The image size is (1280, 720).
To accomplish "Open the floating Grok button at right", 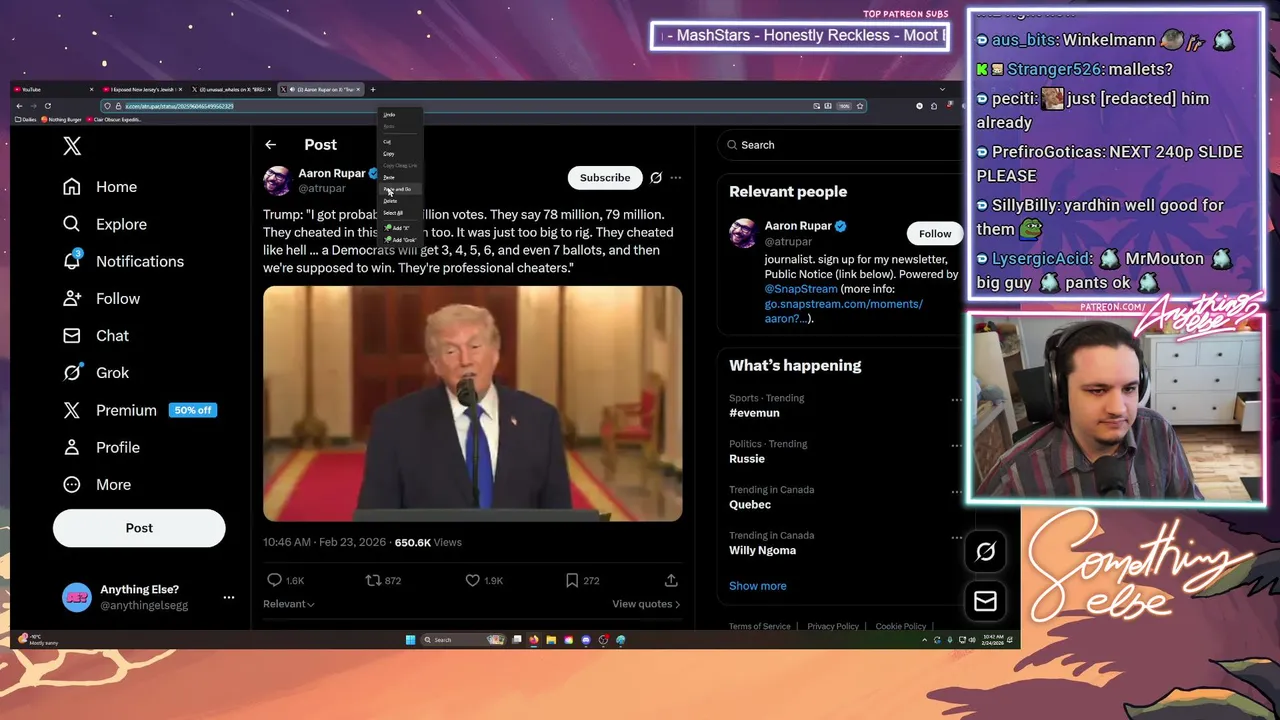I will [985, 552].
